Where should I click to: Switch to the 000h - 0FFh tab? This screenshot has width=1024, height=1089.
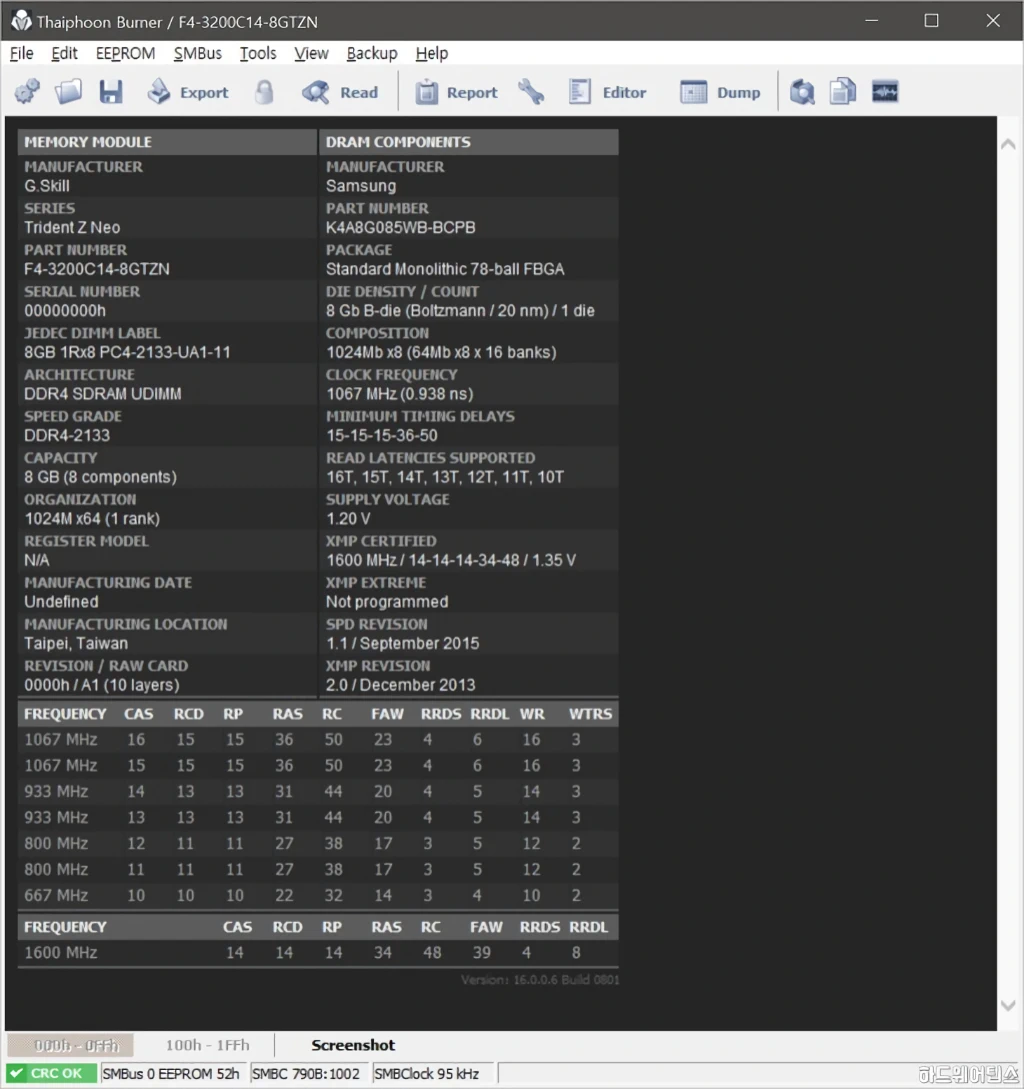click(x=70, y=1045)
